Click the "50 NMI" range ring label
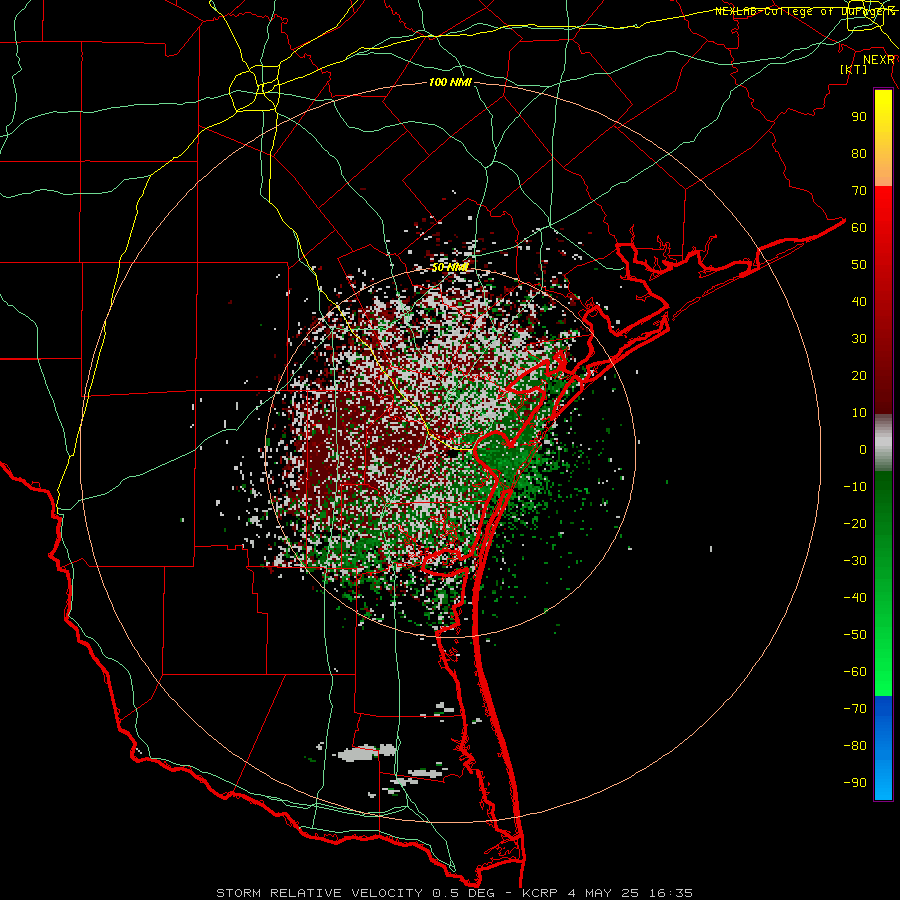Viewport: 900px width, 900px height. (x=450, y=267)
